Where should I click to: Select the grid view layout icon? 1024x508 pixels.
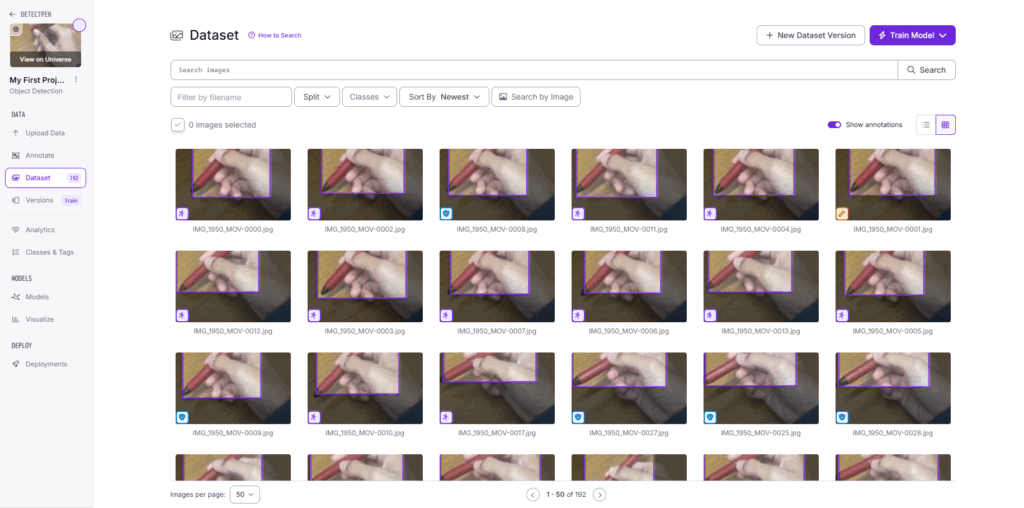click(x=945, y=125)
